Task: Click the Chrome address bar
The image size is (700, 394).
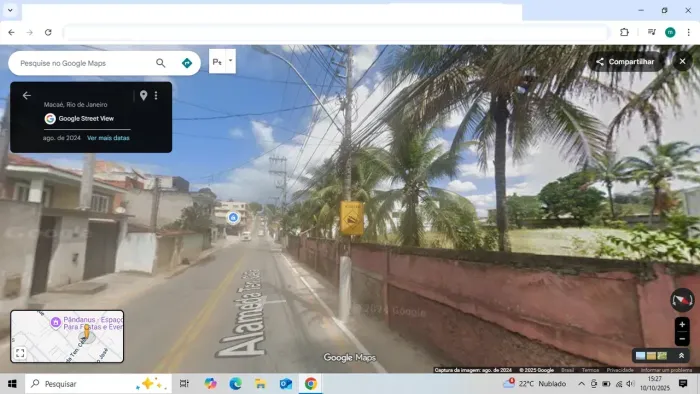Action: point(336,33)
